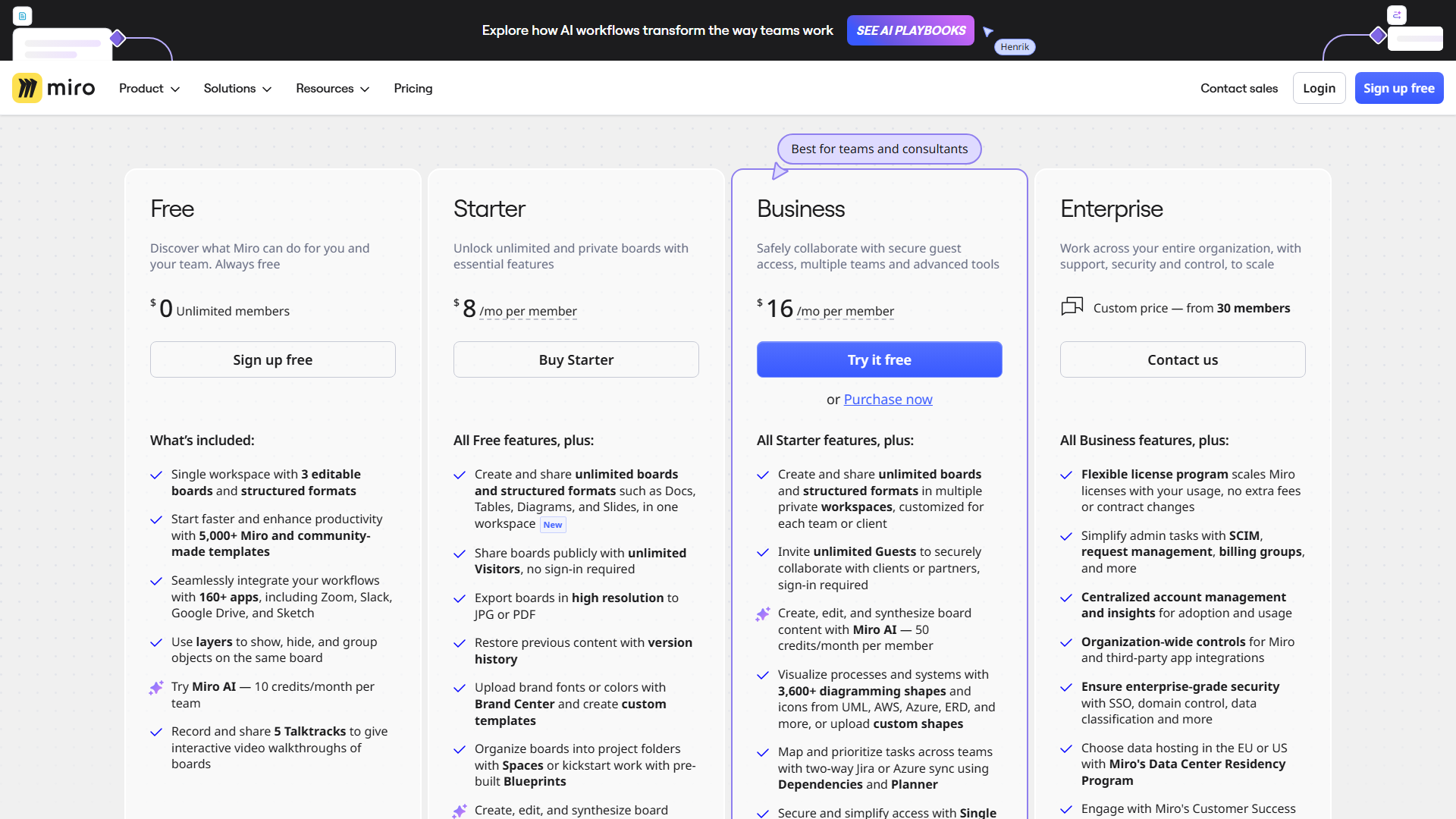Click the Sign up free button at top right
Screen dimensions: 1456x819
[1398, 88]
